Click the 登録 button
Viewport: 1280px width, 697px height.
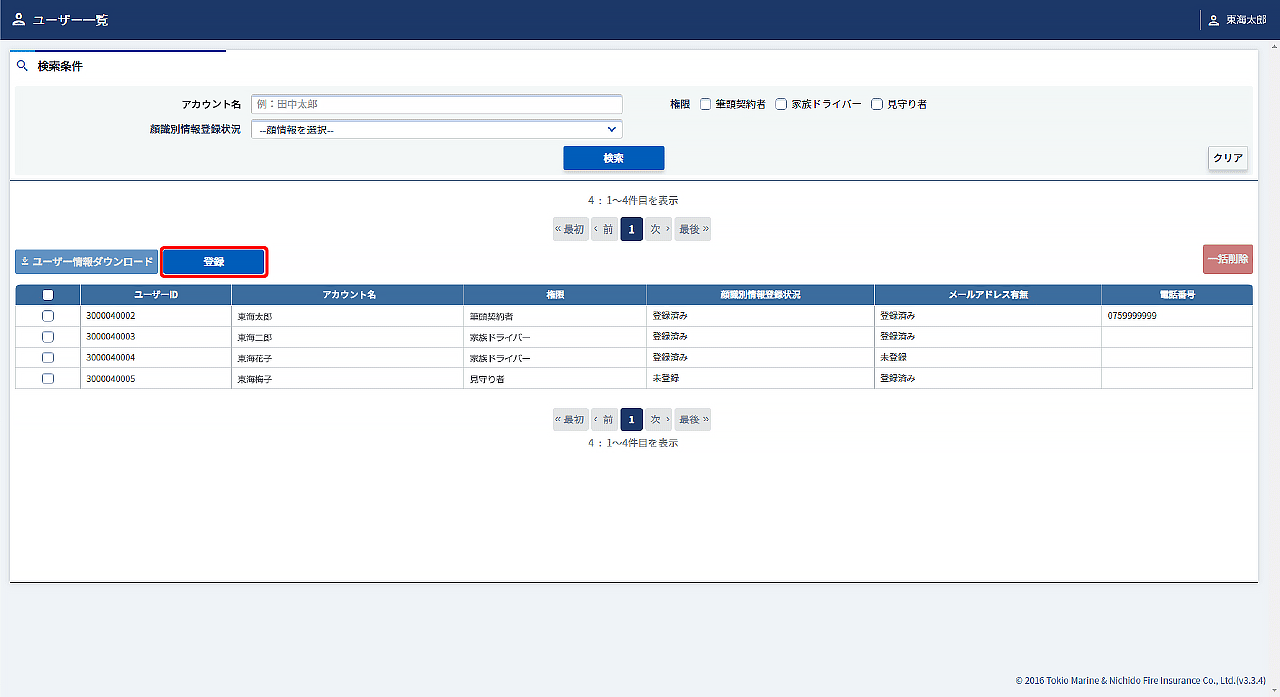coord(214,262)
